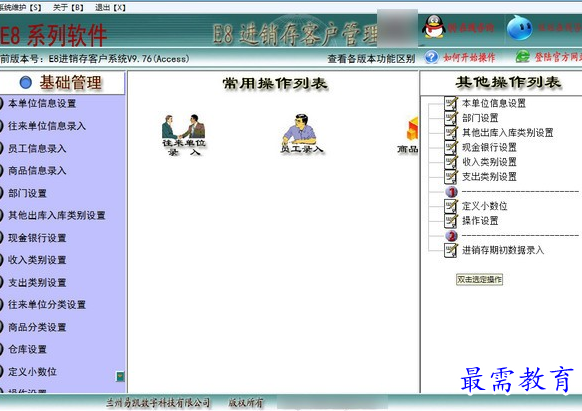Open the 退出【X】 menu
This screenshot has width=582, height=411.
coord(110,7)
